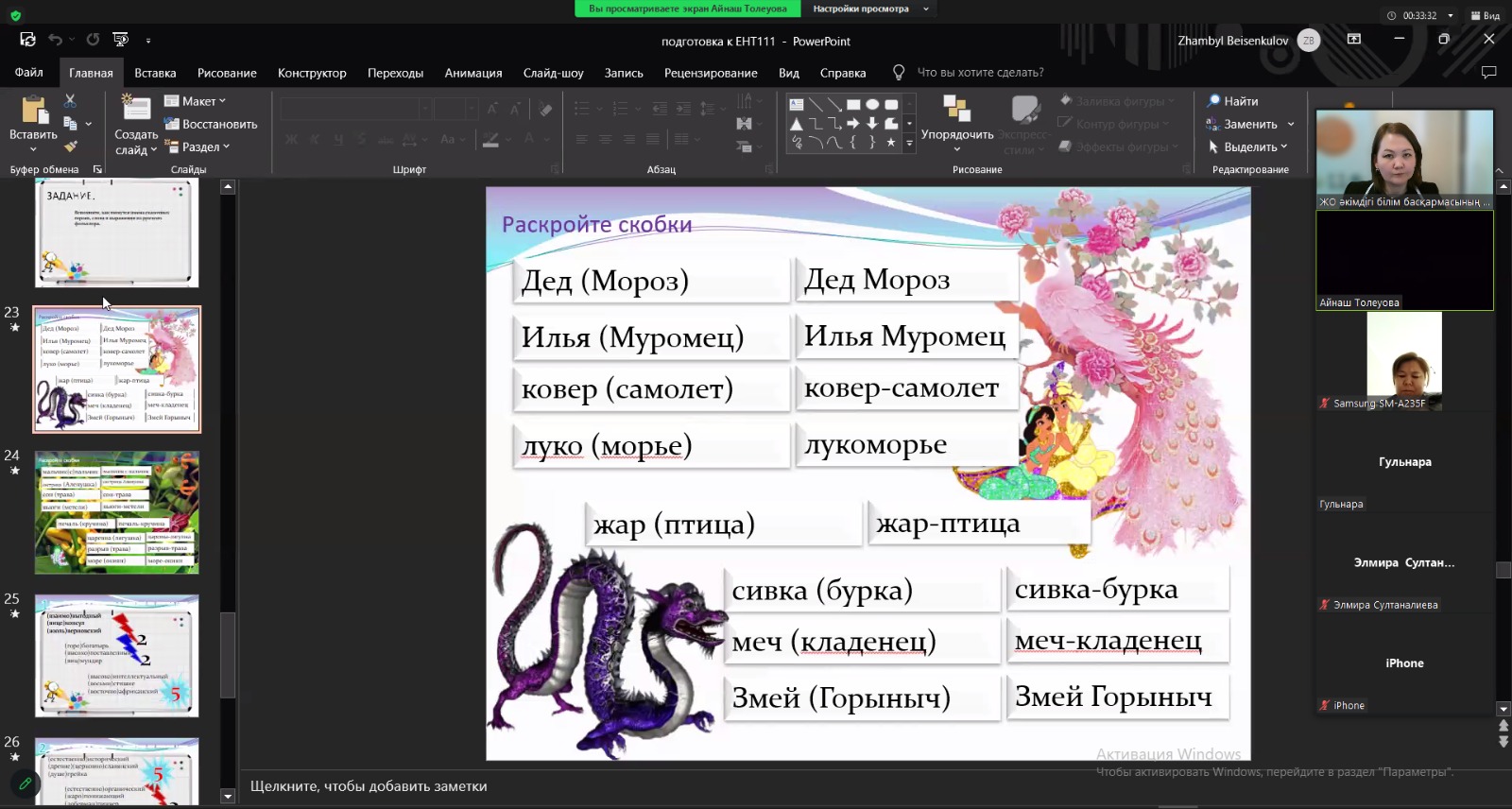Toggle center text alignment button
Viewport: 1512px width, 809px height.
click(605, 139)
